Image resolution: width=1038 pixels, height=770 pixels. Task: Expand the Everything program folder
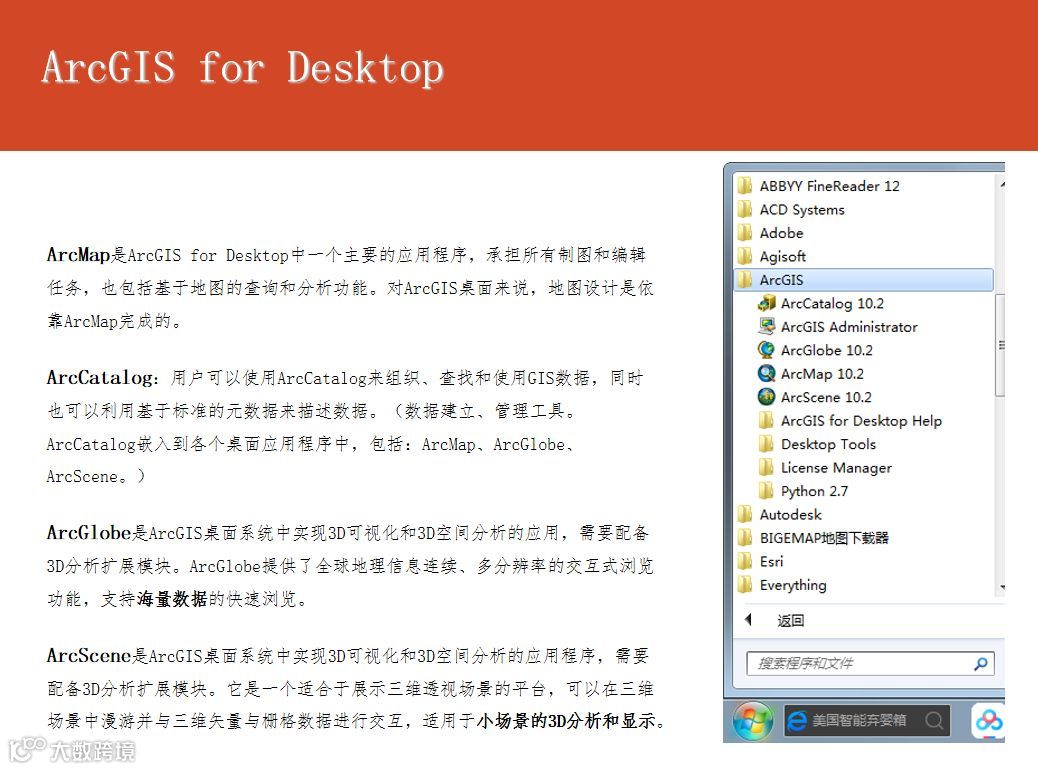point(782,585)
